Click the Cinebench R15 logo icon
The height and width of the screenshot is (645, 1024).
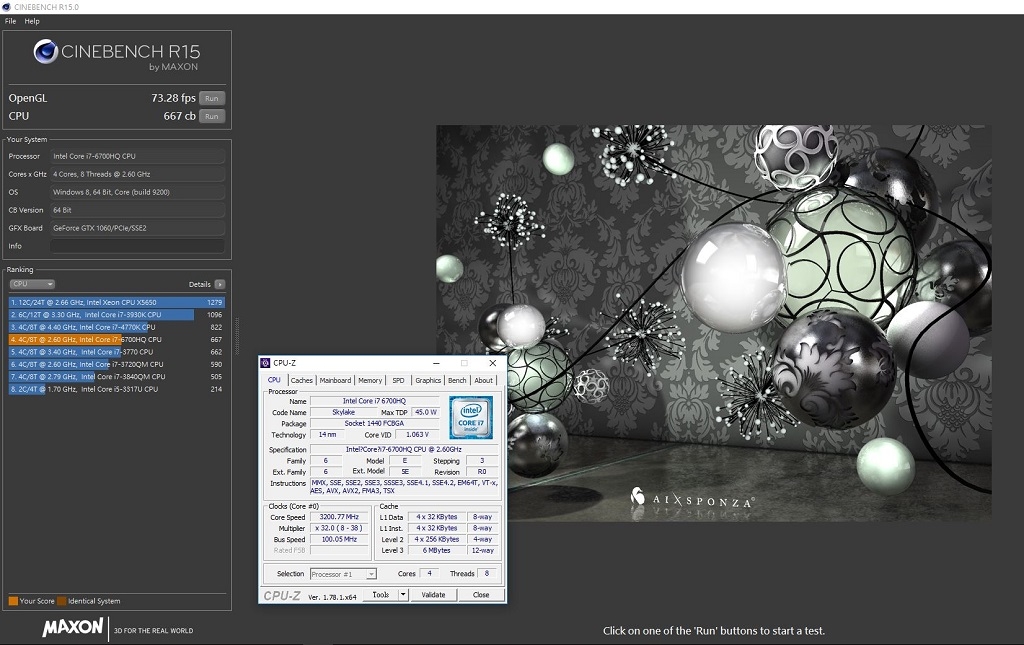click(46, 52)
